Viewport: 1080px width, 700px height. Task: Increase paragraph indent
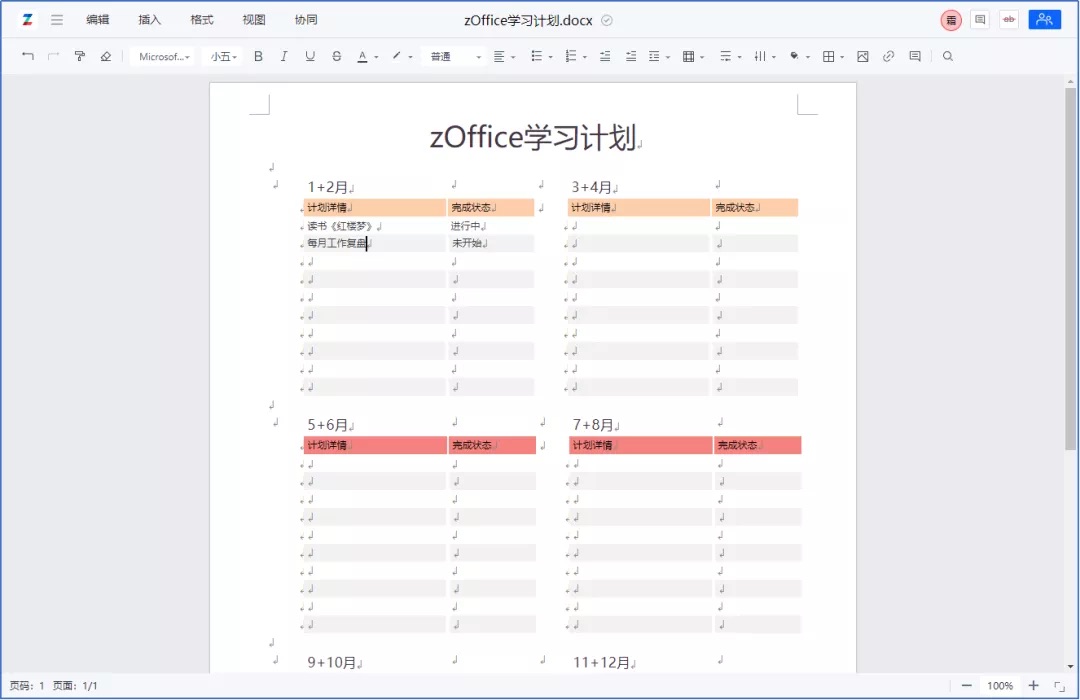coord(630,56)
